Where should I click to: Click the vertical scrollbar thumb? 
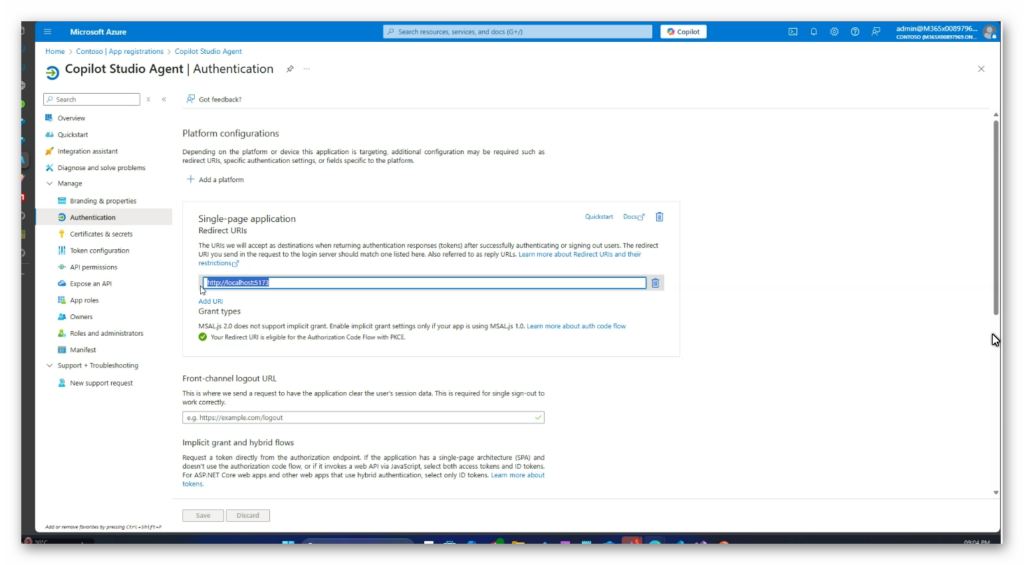coord(995,218)
